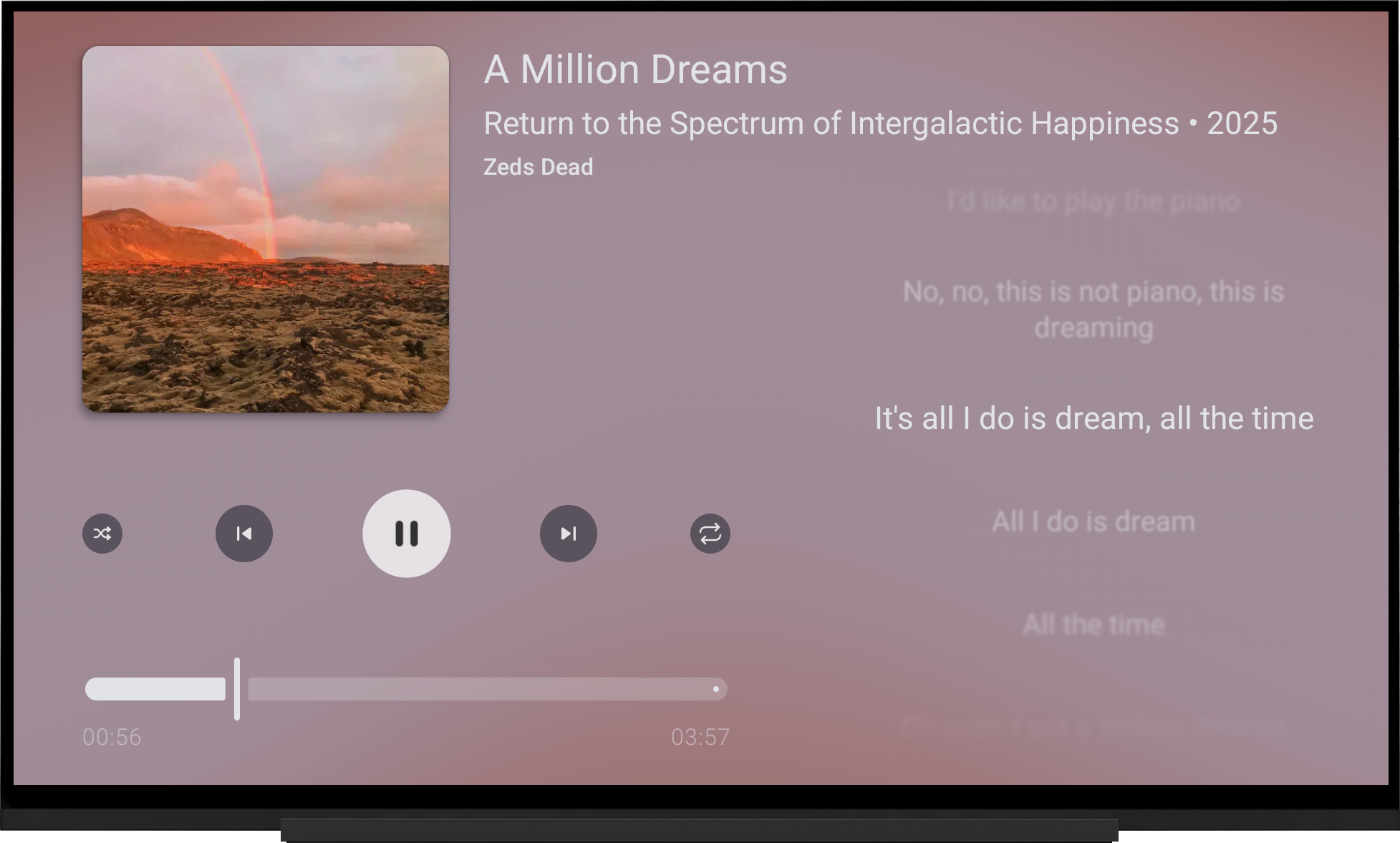
Task: Click the end dot of the progress bar
Action: click(716, 689)
